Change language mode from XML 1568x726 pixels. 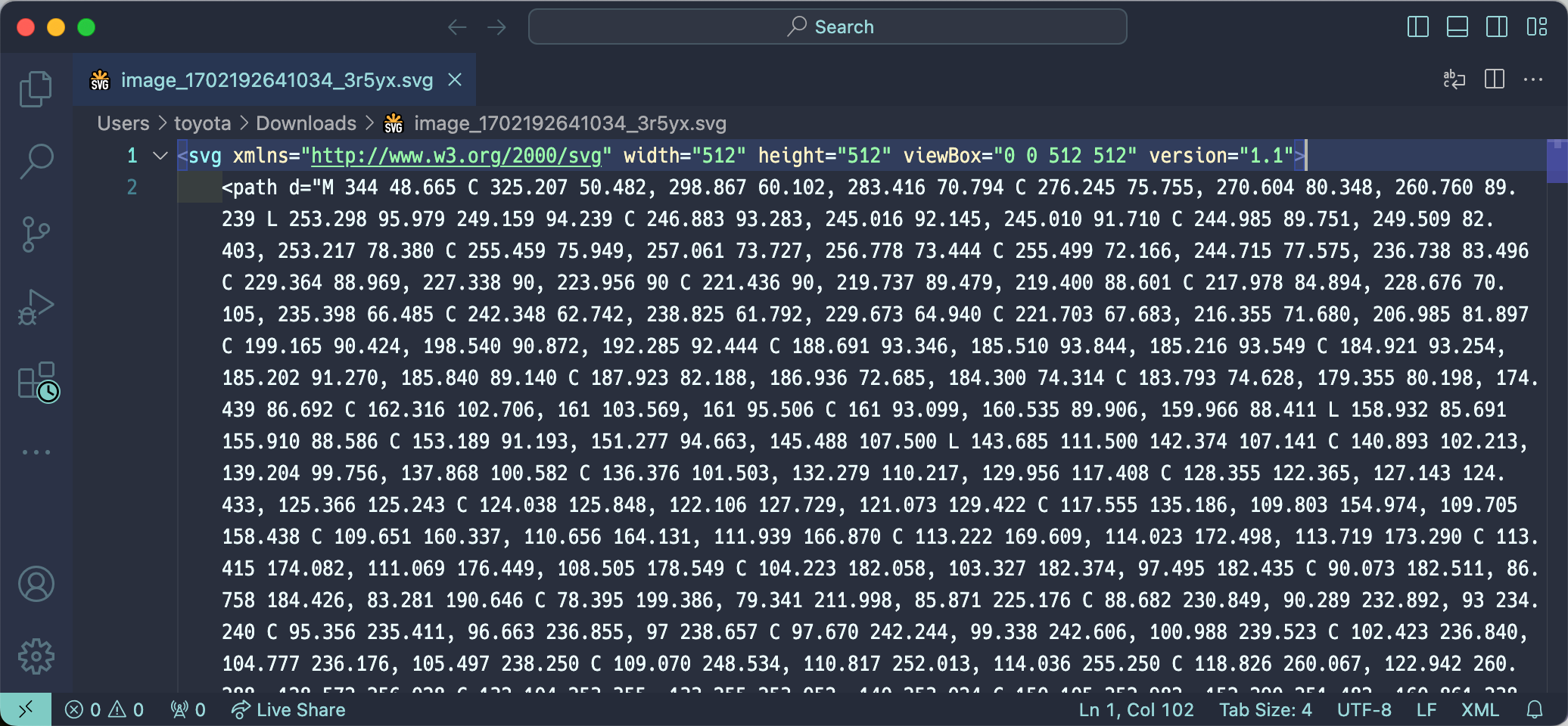1479,709
